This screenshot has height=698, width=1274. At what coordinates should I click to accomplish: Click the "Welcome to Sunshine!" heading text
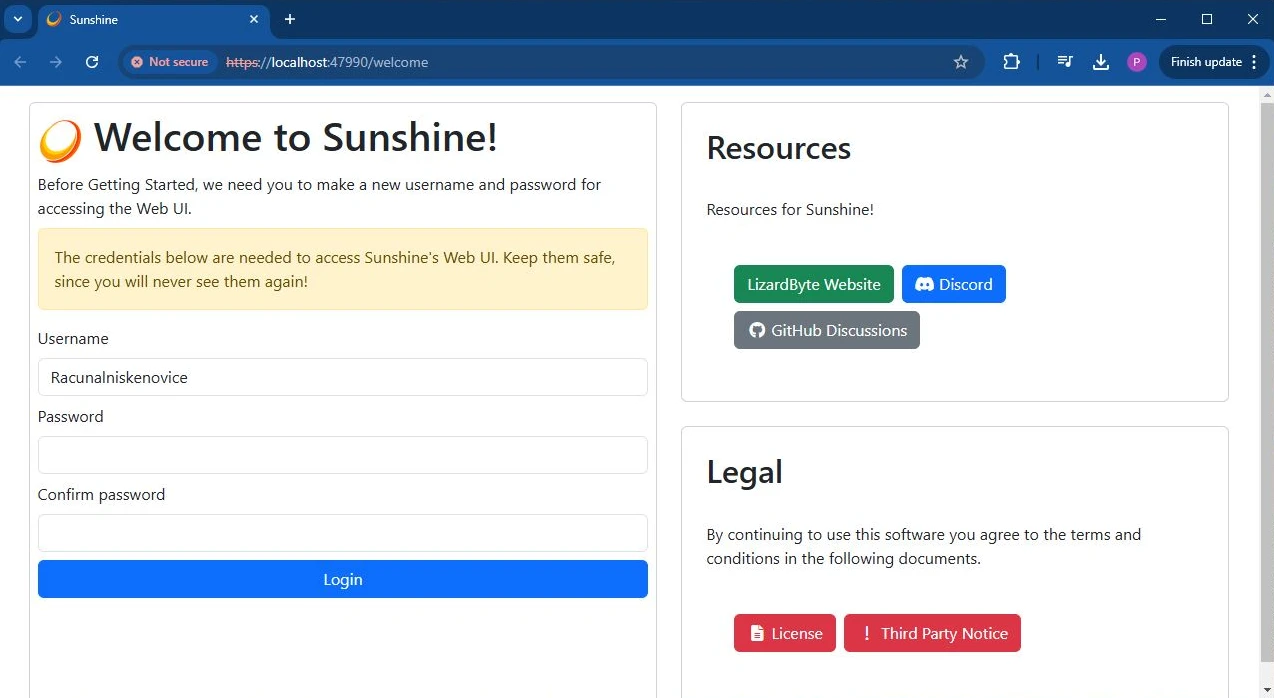[296, 137]
